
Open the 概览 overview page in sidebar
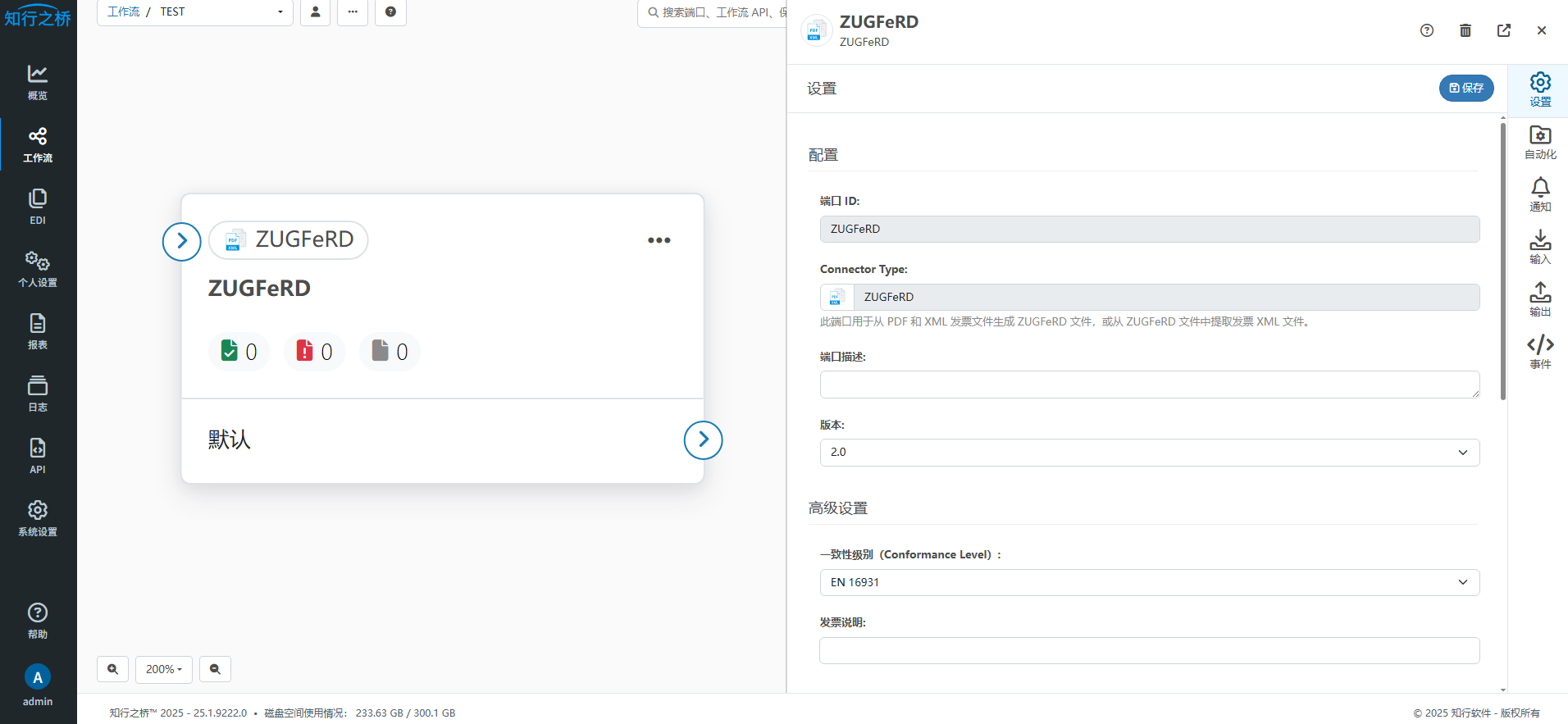point(38,82)
